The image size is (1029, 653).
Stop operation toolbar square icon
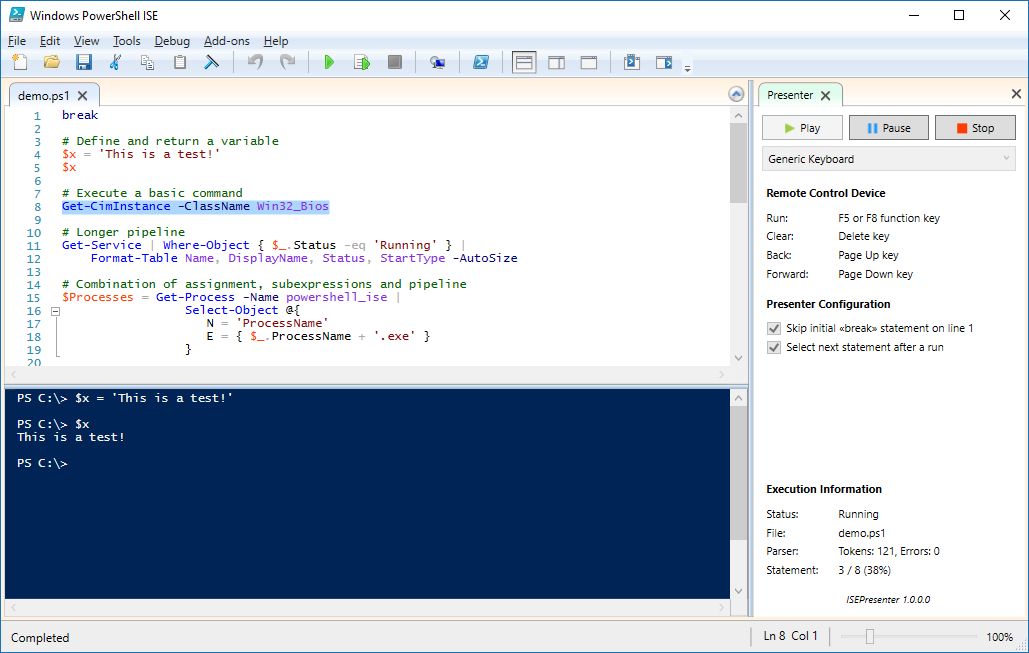(394, 62)
